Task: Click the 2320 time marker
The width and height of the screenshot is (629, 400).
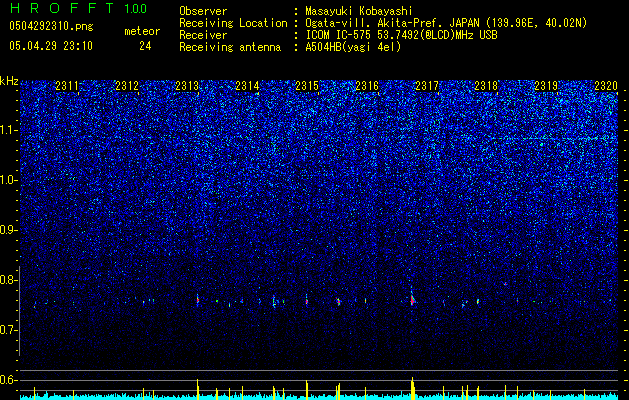Action: (x=606, y=85)
